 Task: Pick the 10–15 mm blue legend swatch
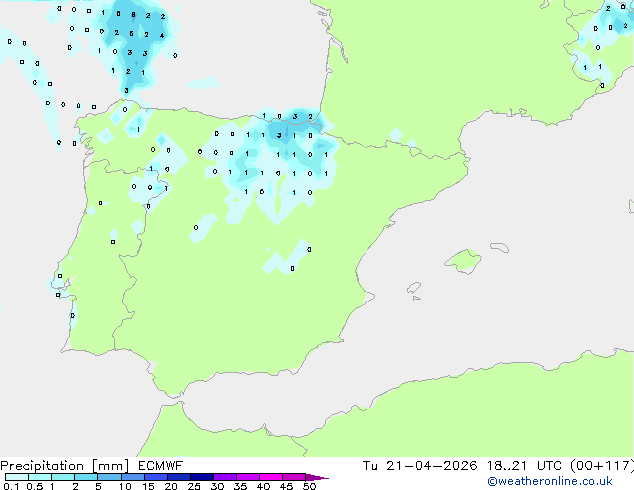click(x=133, y=477)
